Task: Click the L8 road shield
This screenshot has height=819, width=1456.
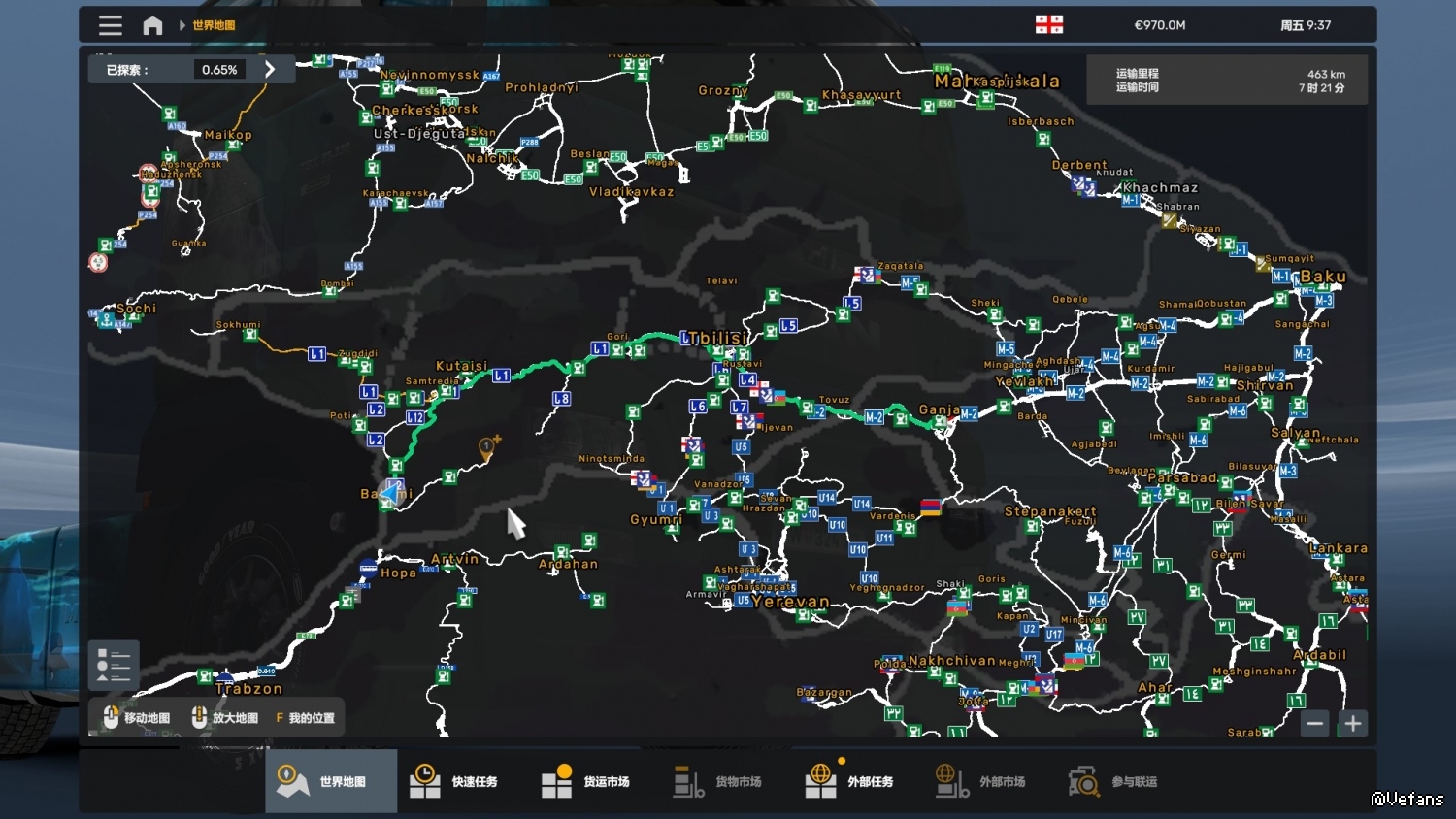Action: click(561, 398)
